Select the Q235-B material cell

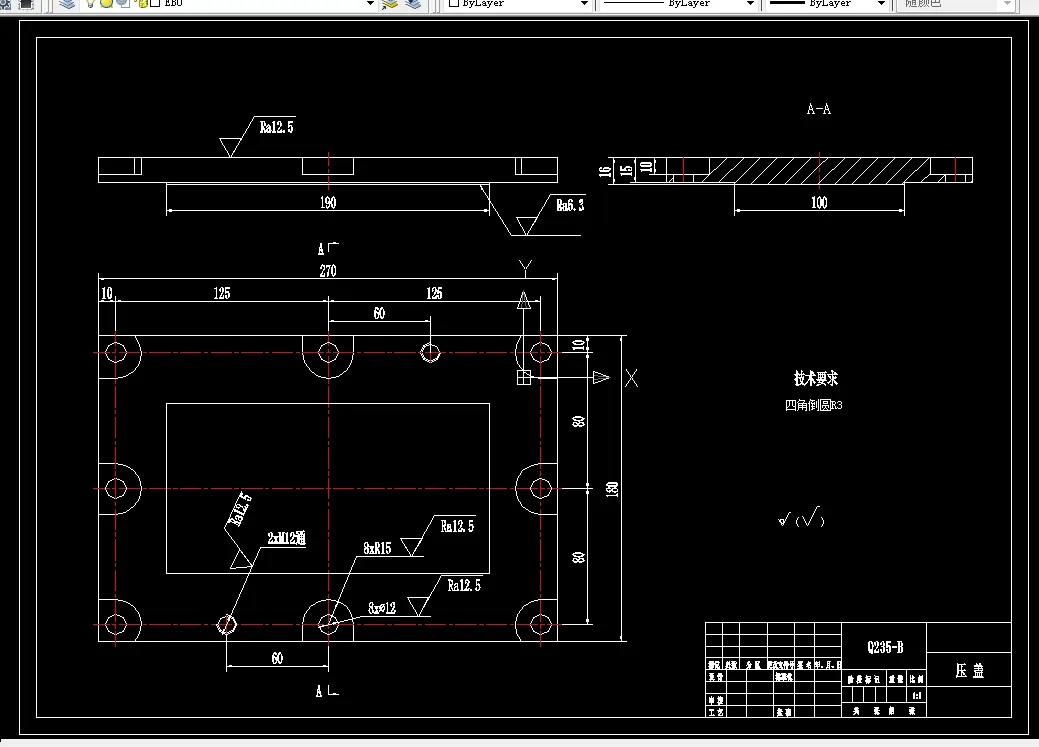[885, 647]
